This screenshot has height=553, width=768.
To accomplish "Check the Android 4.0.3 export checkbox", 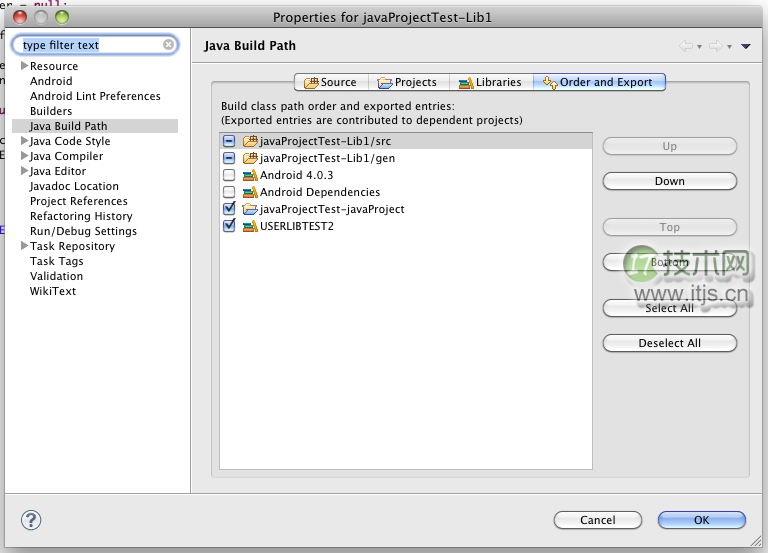I will click(229, 175).
